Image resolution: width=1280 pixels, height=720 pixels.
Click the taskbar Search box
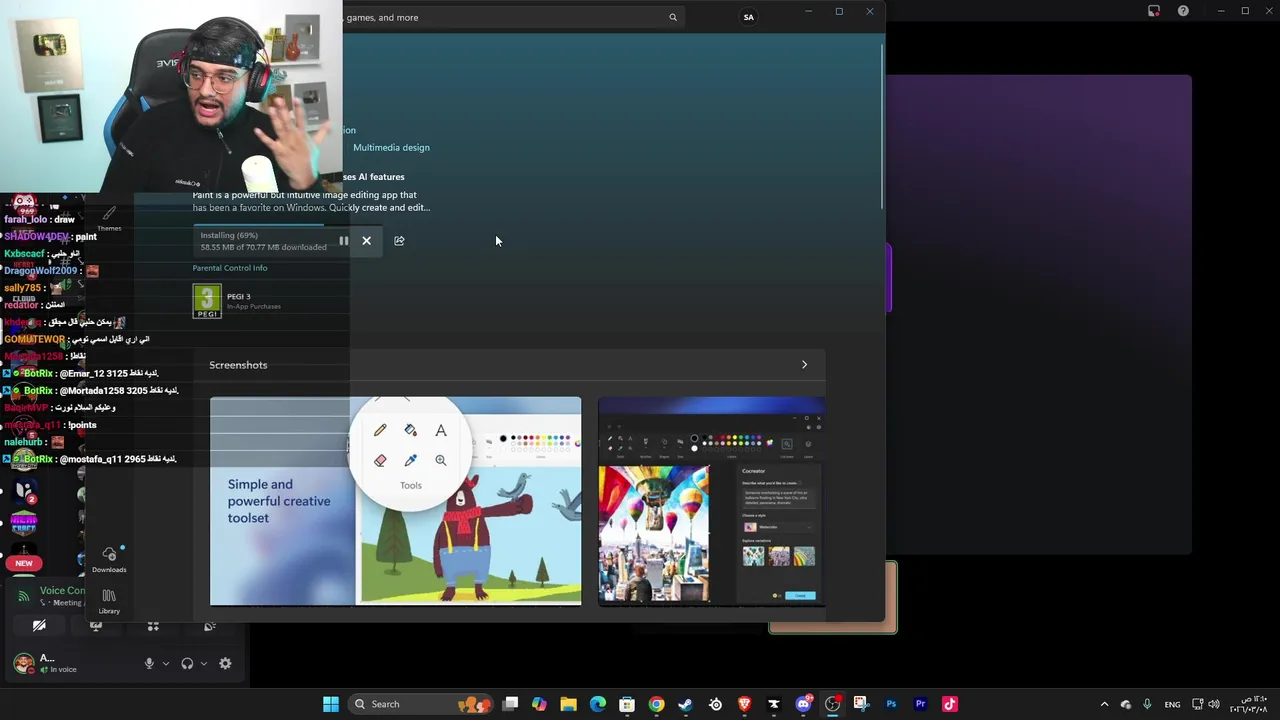click(x=418, y=704)
